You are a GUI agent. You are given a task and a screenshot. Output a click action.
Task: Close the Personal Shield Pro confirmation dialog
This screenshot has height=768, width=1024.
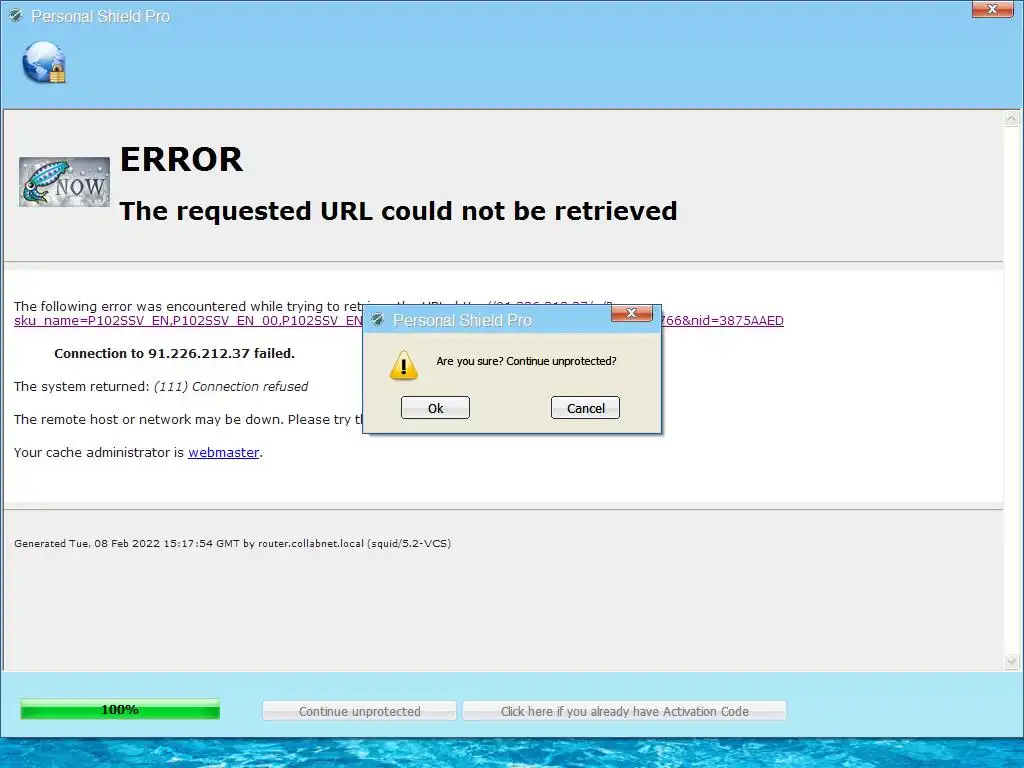coord(631,313)
